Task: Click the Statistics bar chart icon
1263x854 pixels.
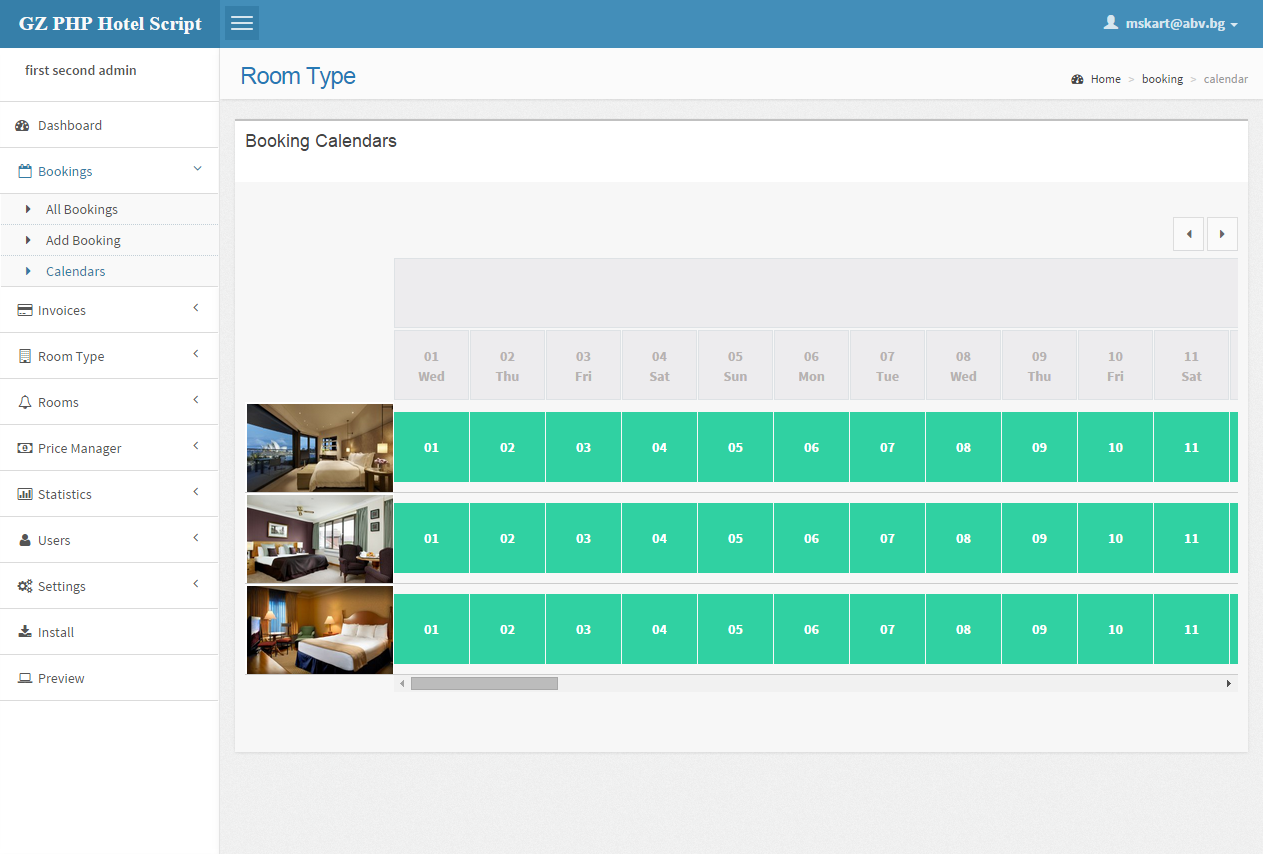Action: pos(25,494)
